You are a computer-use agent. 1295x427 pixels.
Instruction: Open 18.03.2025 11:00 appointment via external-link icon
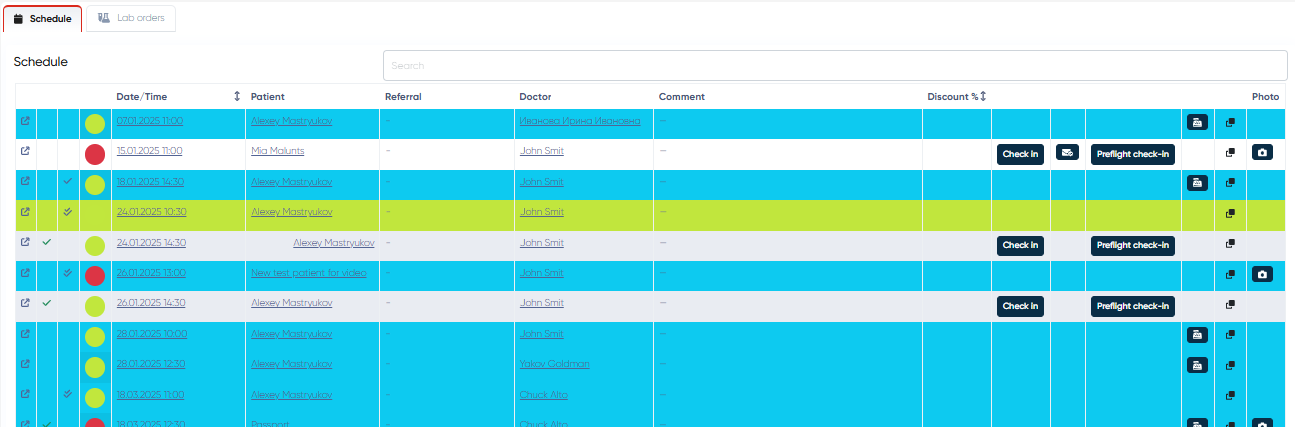point(25,394)
